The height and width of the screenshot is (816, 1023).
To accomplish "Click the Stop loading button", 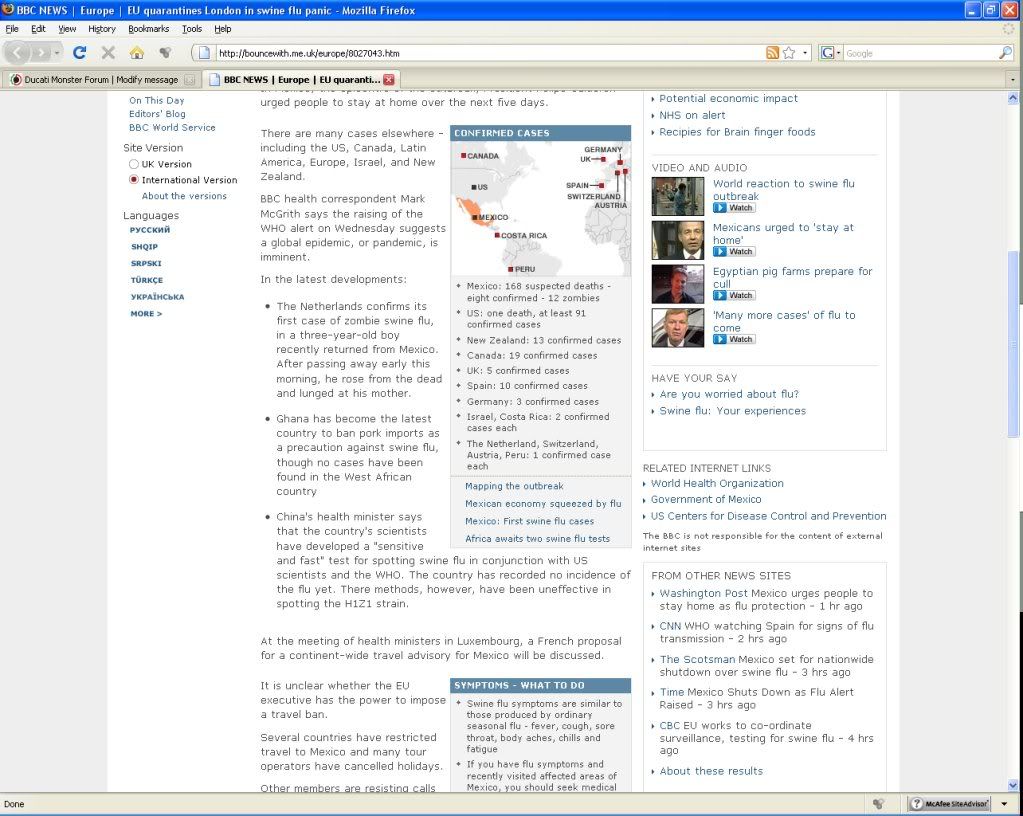I will coord(108,53).
